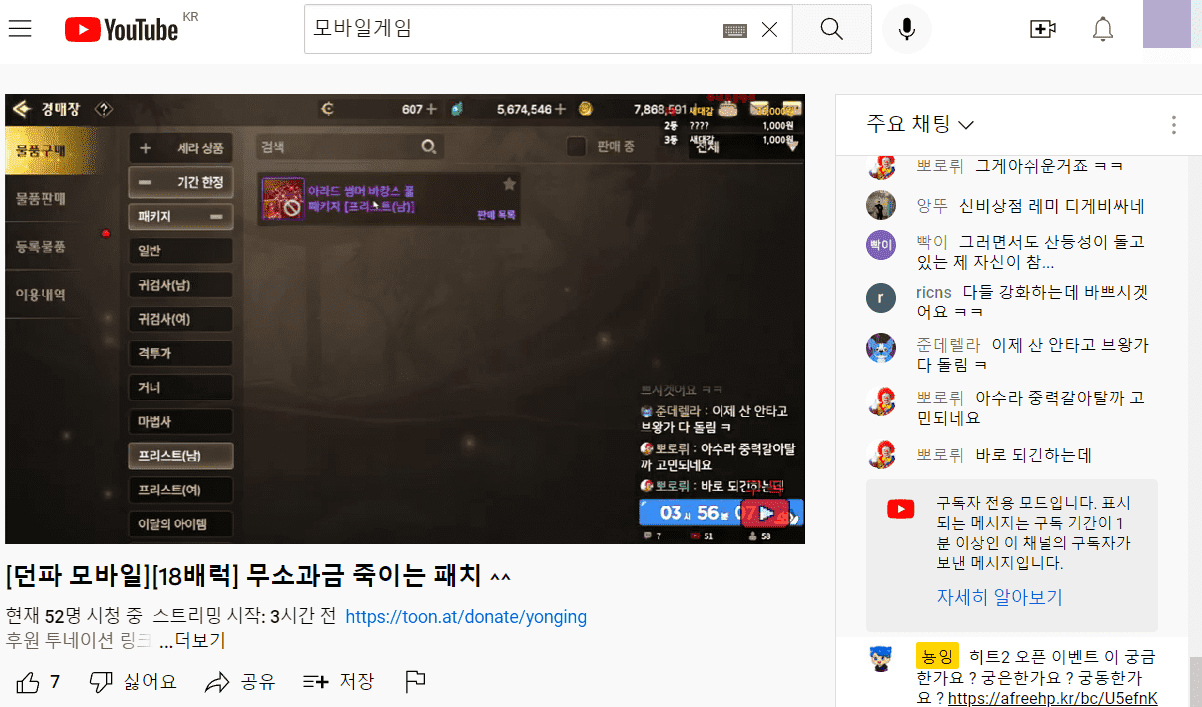Select the 일반 category in game list
1202x707 pixels.
tap(181, 251)
